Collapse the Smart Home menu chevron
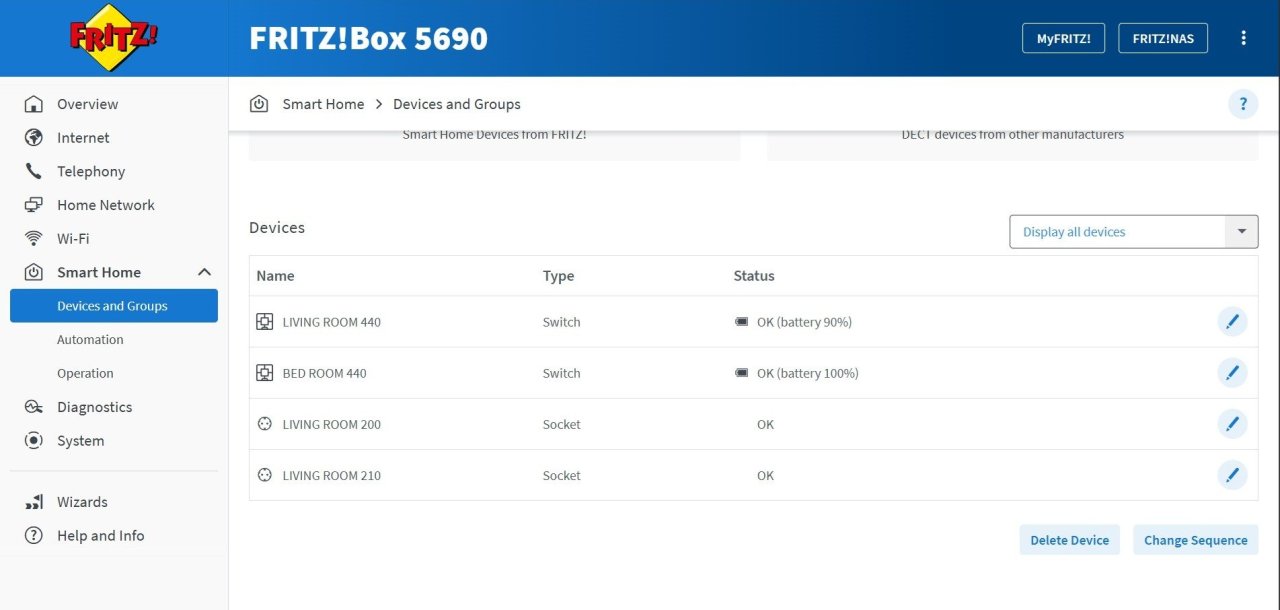This screenshot has height=610, width=1280. (204, 272)
